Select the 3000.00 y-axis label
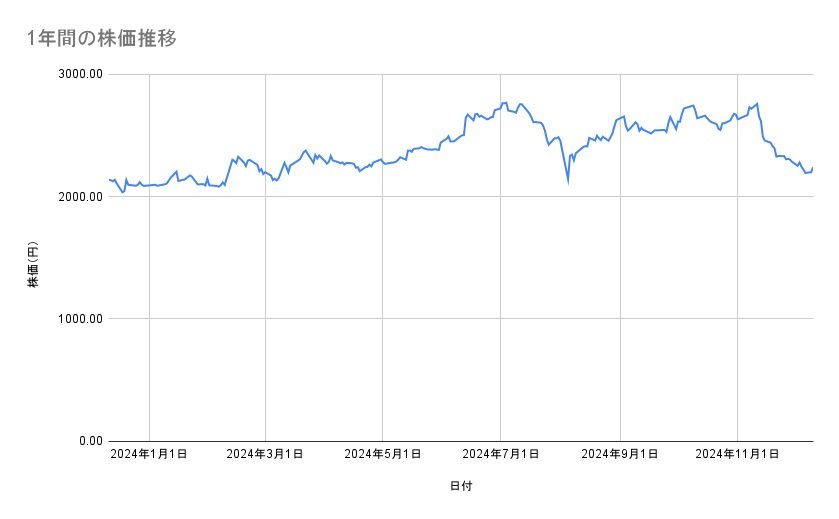 pyautogui.click(x=78, y=74)
